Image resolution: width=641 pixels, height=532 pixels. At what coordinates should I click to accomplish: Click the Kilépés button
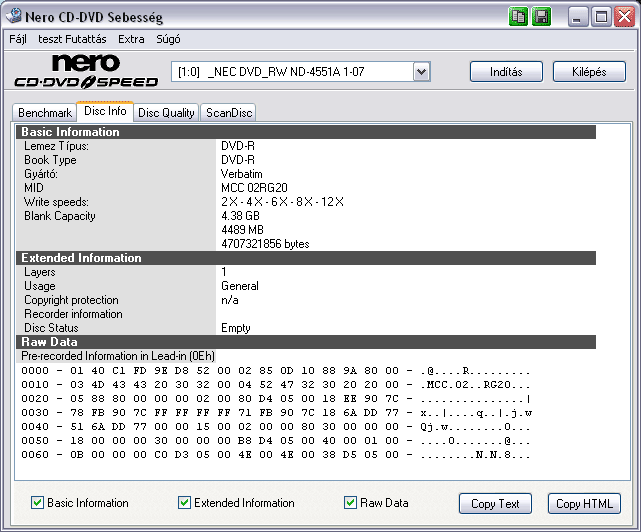coord(589,72)
